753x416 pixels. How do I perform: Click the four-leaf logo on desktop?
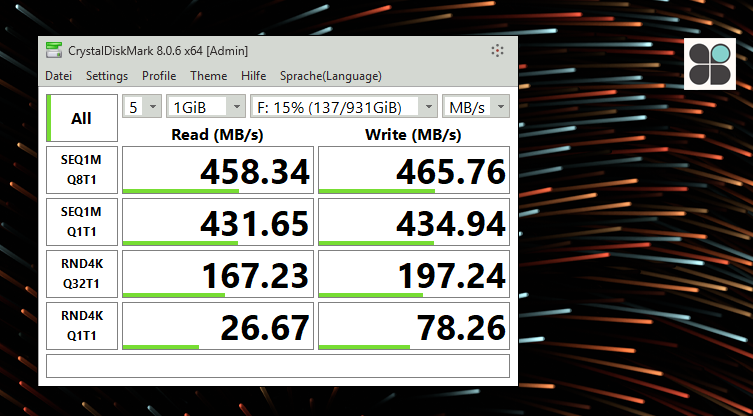[710, 64]
